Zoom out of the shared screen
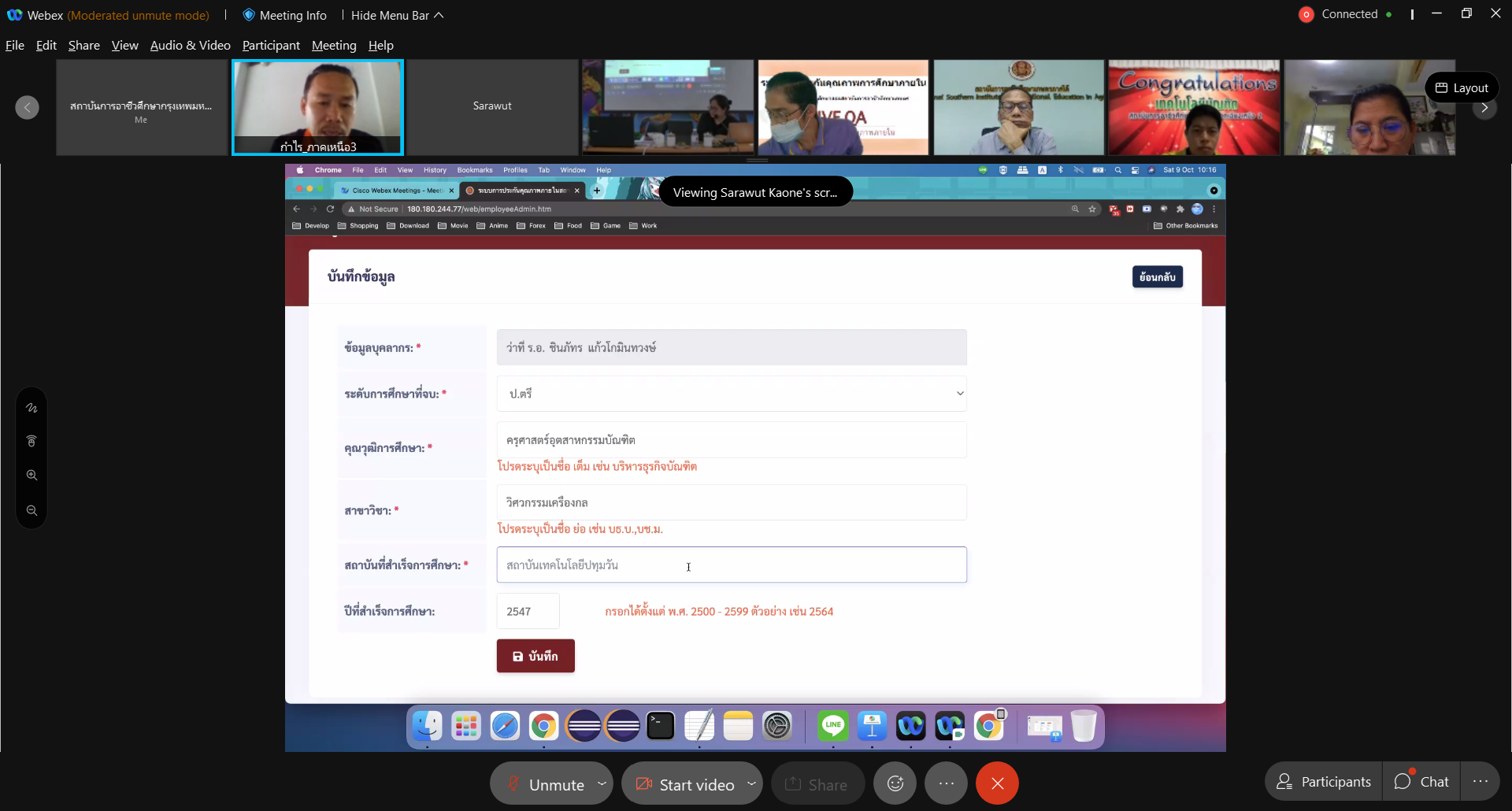1512x811 pixels. 31,510
